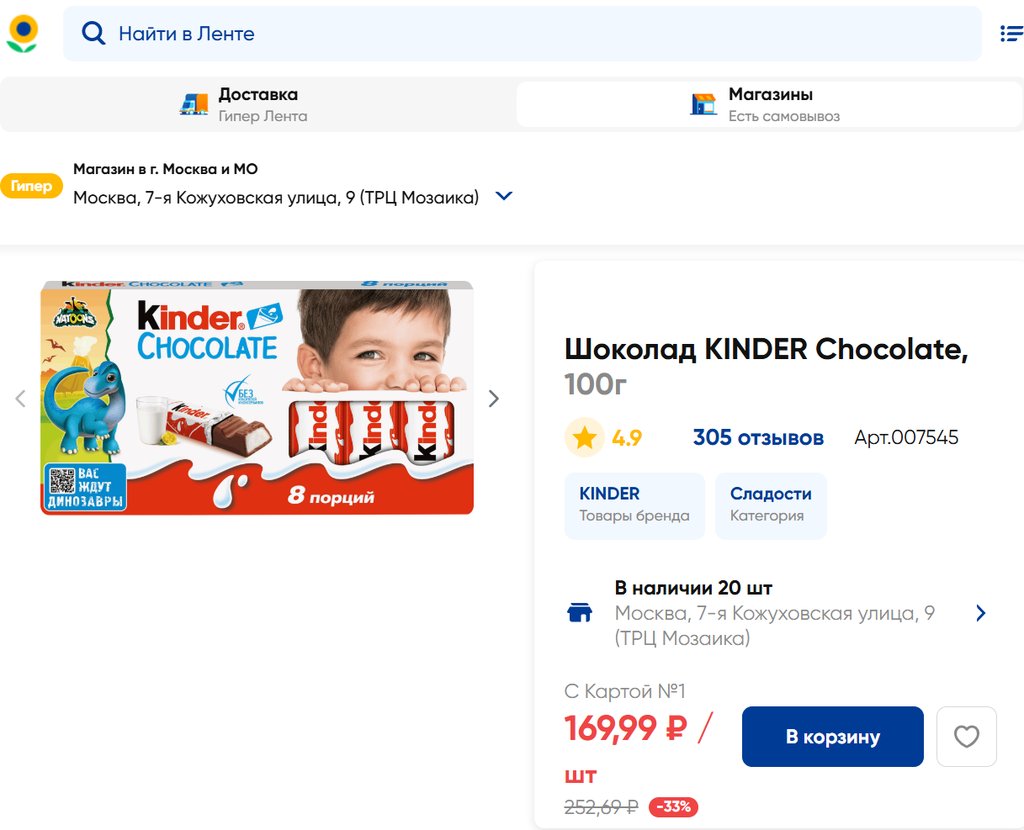
Task: Show previous product image
Action: pos(20,399)
